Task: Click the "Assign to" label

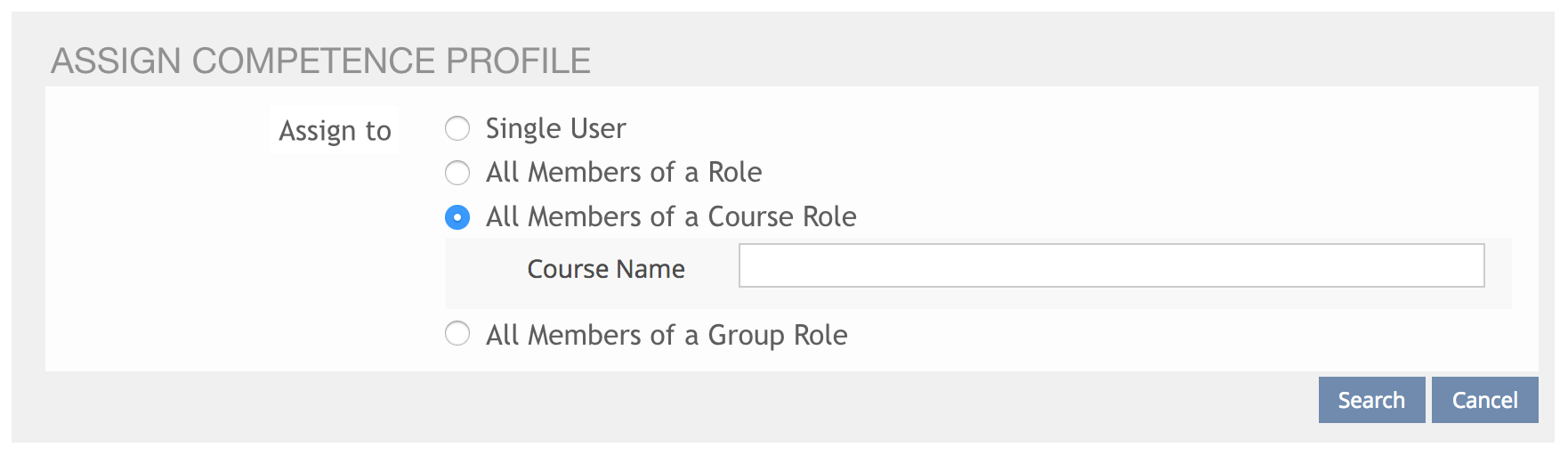Action: click(x=335, y=131)
